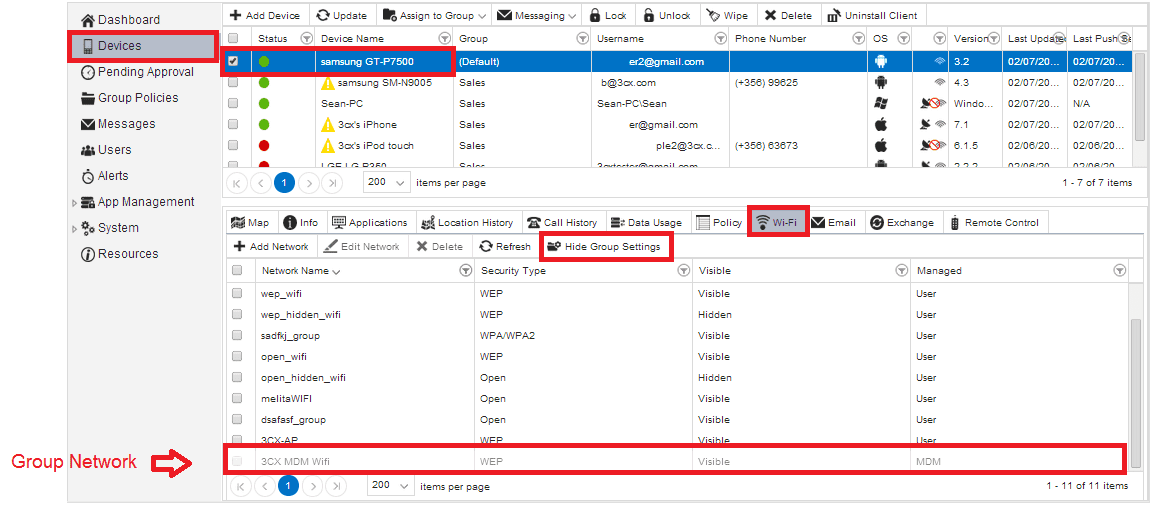Open devices items-per-page dropdown
This screenshot has width=1152, height=505.
(387, 182)
